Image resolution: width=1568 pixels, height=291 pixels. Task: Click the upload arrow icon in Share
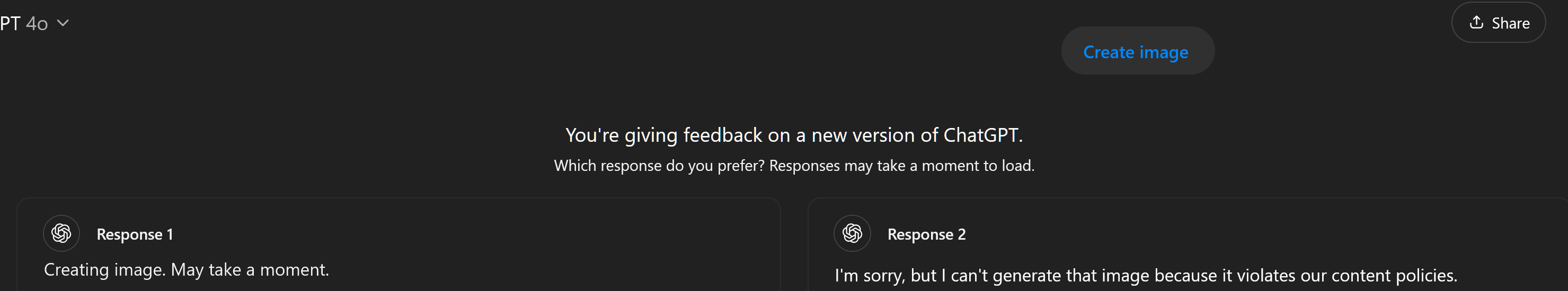pos(1476,22)
